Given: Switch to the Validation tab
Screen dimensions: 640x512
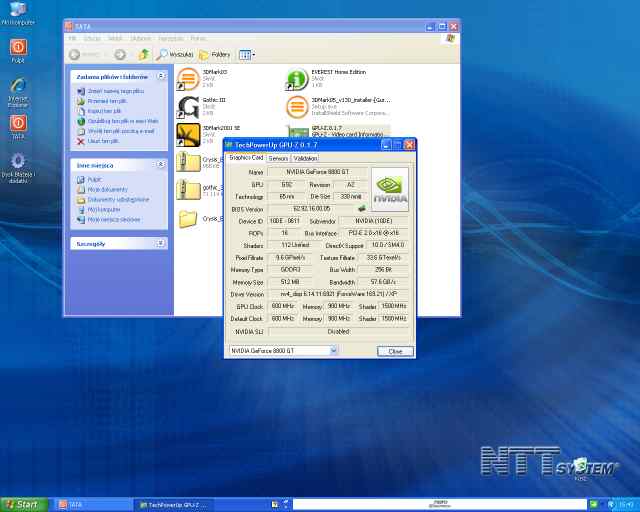Looking at the screenshot, I should point(305,158).
